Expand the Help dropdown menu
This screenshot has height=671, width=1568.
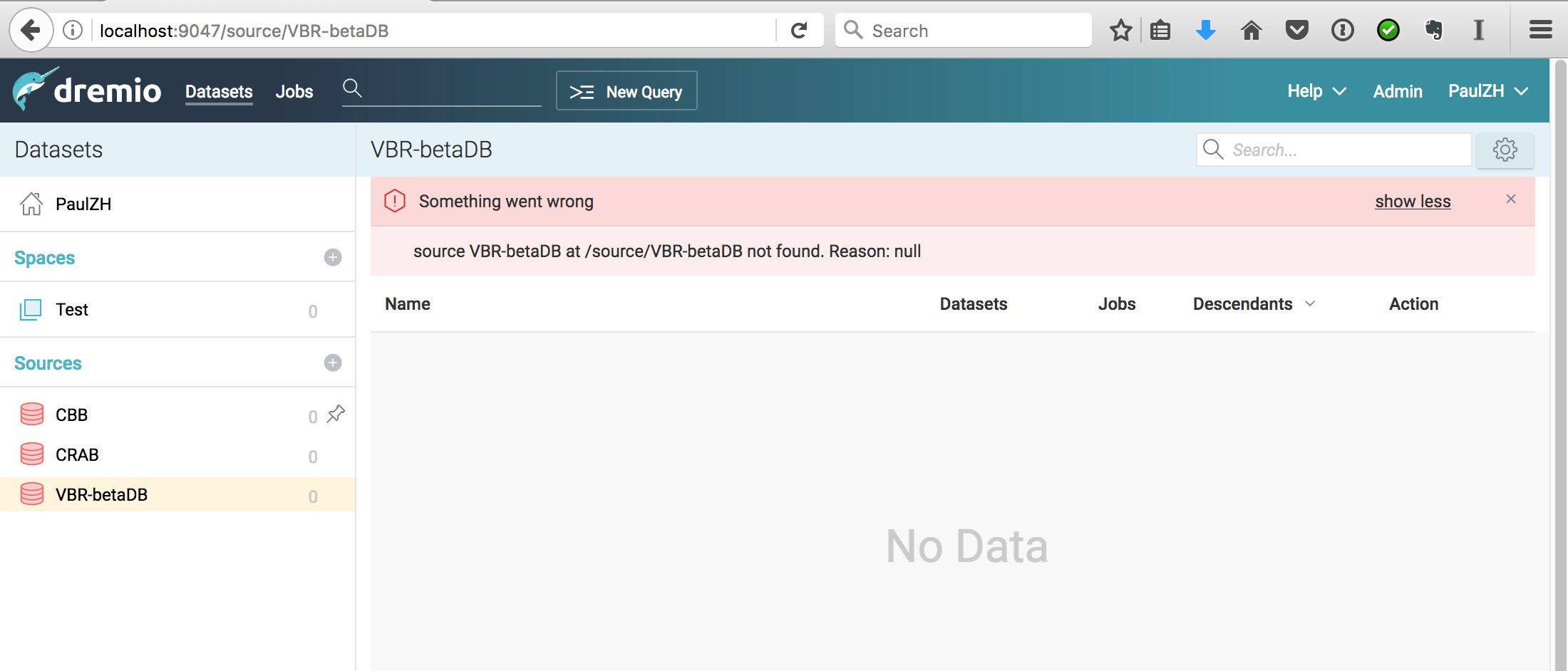(1316, 91)
